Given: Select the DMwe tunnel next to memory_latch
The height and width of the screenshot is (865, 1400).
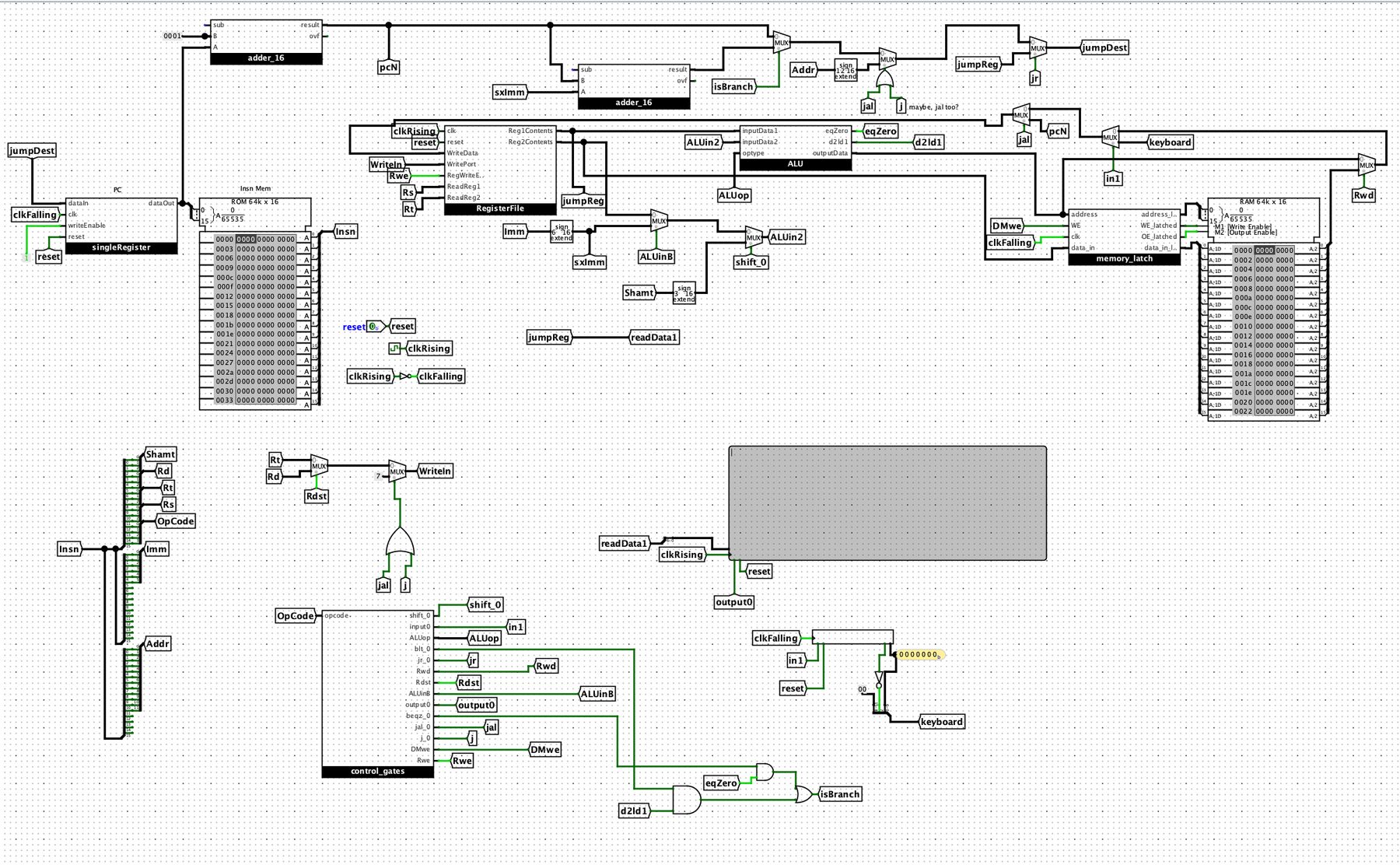Looking at the screenshot, I should click(1006, 226).
